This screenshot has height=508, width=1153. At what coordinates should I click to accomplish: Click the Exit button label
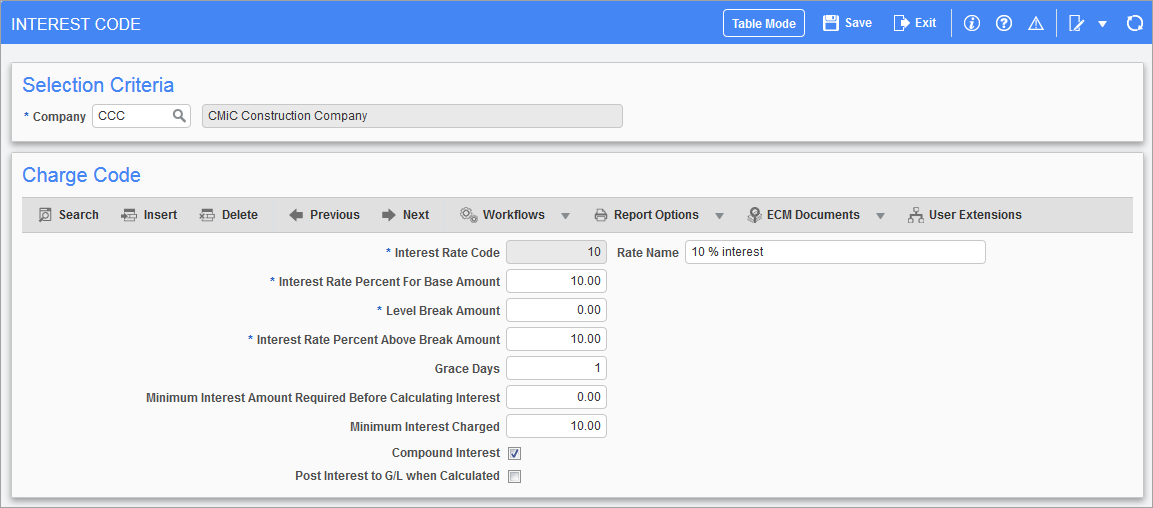pyautogui.click(x=925, y=23)
